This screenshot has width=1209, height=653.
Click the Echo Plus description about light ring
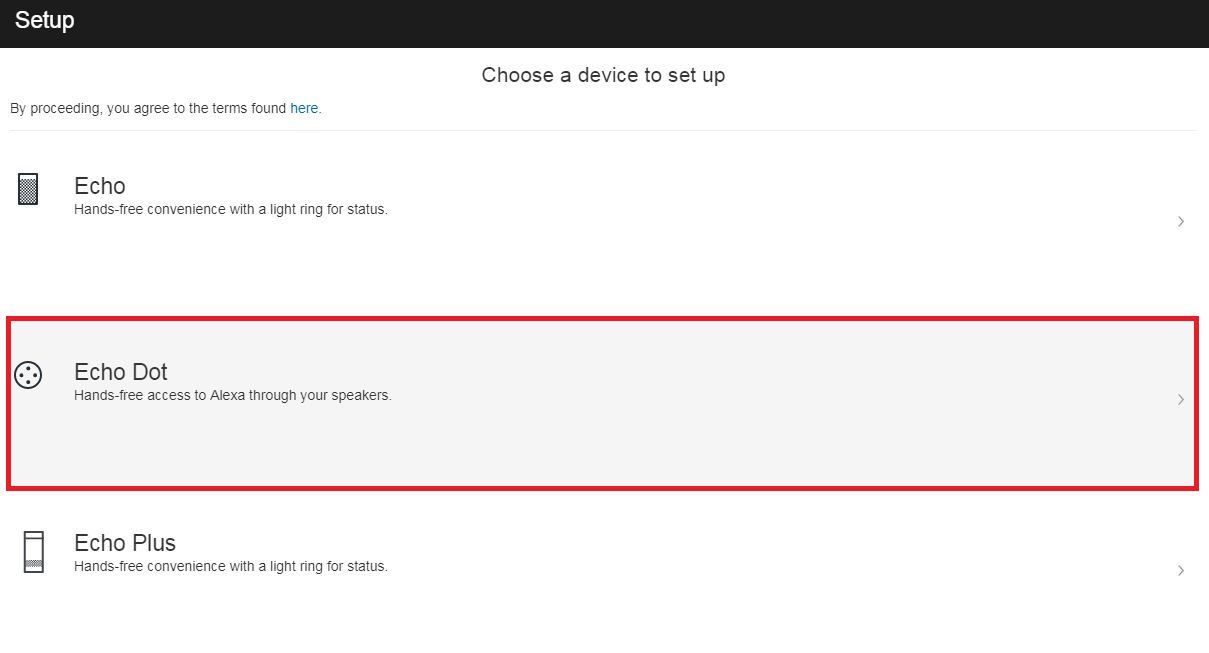pos(231,566)
